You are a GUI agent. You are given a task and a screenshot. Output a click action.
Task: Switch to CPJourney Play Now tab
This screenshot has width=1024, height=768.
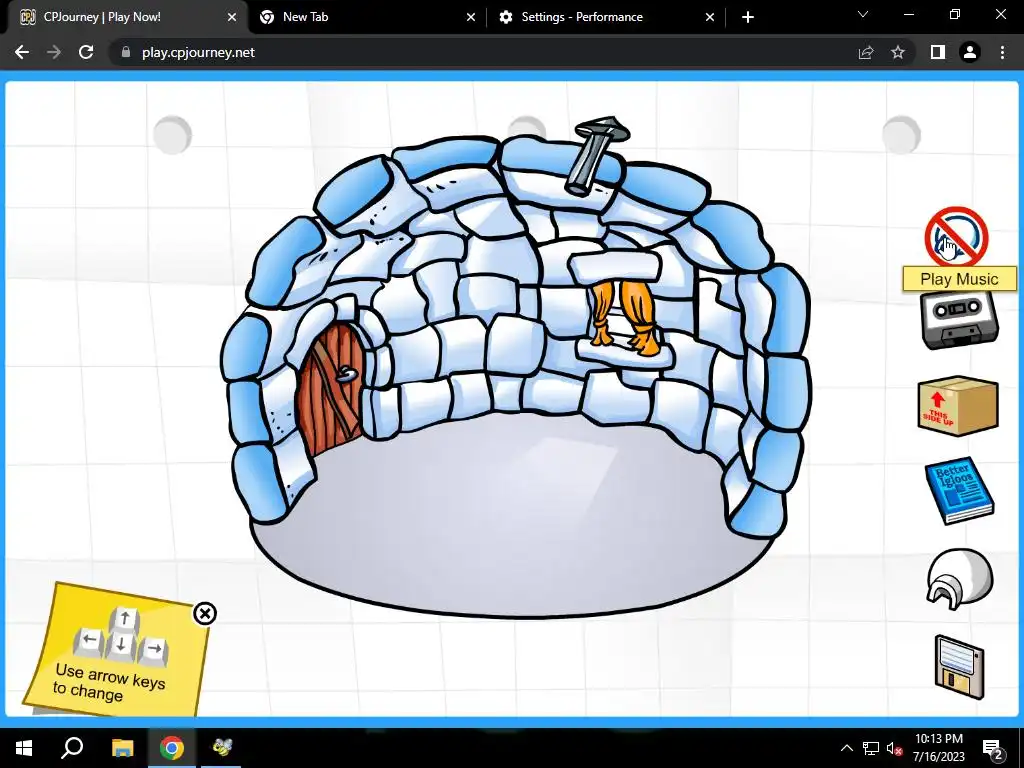coord(124,17)
